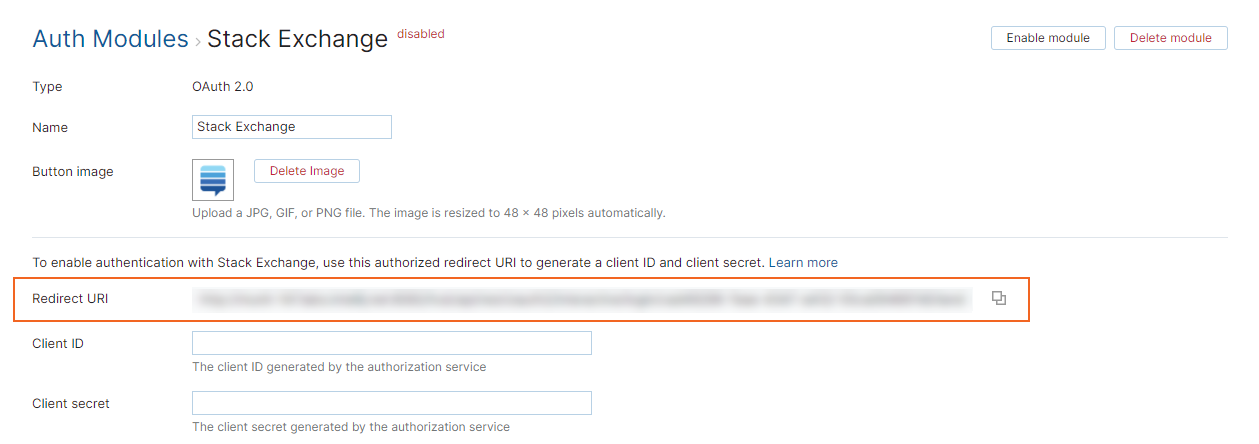Click into the Client ID input

[x=392, y=343]
